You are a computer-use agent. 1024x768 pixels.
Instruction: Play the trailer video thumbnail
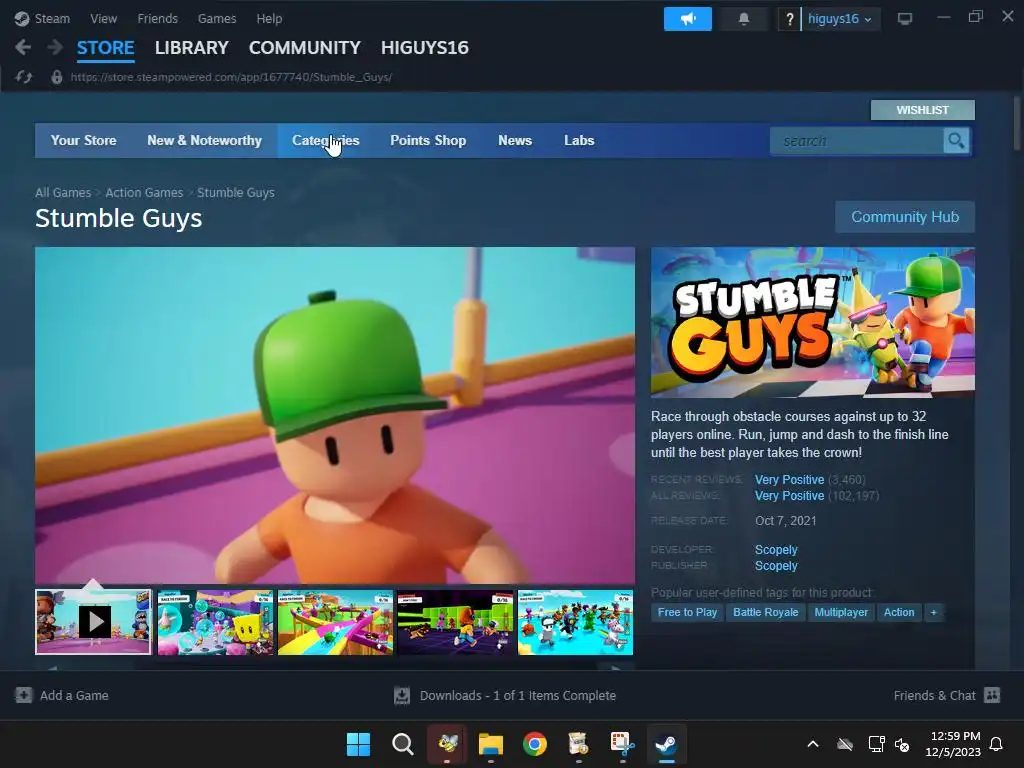(93, 622)
